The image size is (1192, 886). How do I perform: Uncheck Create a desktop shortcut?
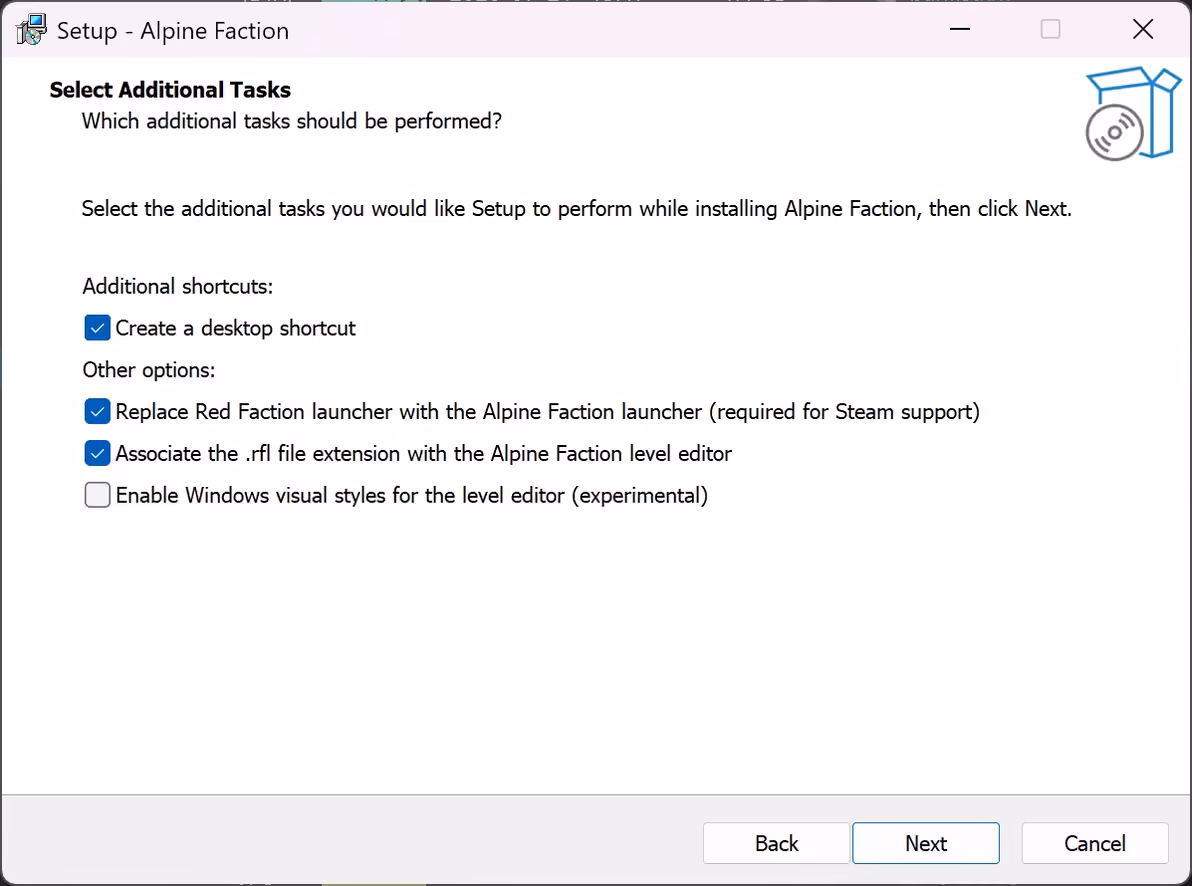[97, 328]
